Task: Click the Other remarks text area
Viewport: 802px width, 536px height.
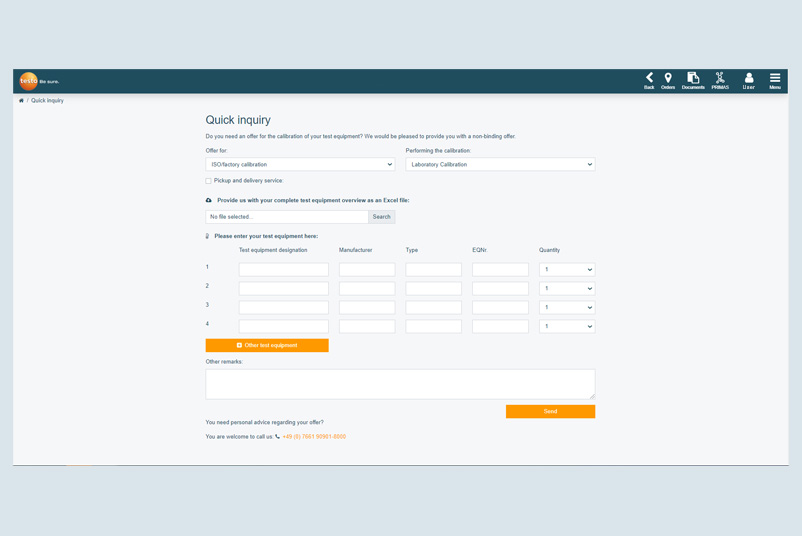Action: click(400, 384)
